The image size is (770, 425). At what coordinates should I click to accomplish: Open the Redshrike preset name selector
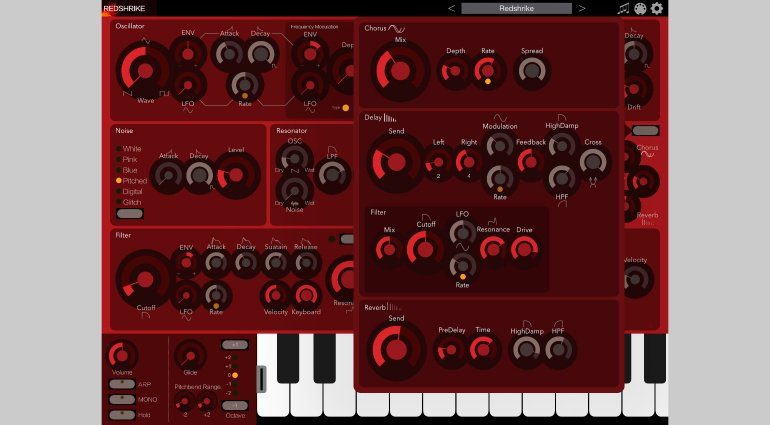pyautogui.click(x=516, y=9)
